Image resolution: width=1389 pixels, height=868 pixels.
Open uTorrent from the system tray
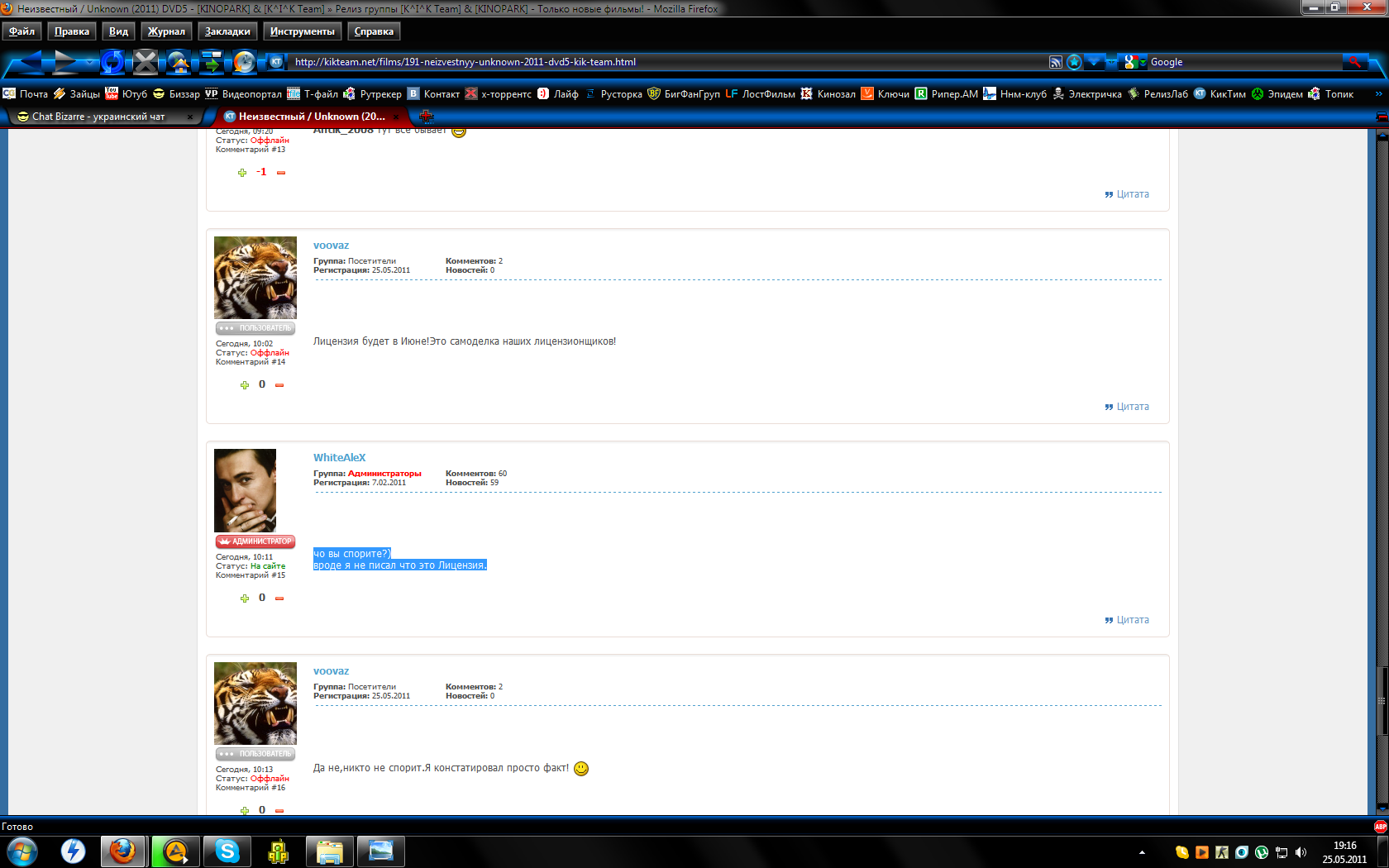click(1262, 852)
